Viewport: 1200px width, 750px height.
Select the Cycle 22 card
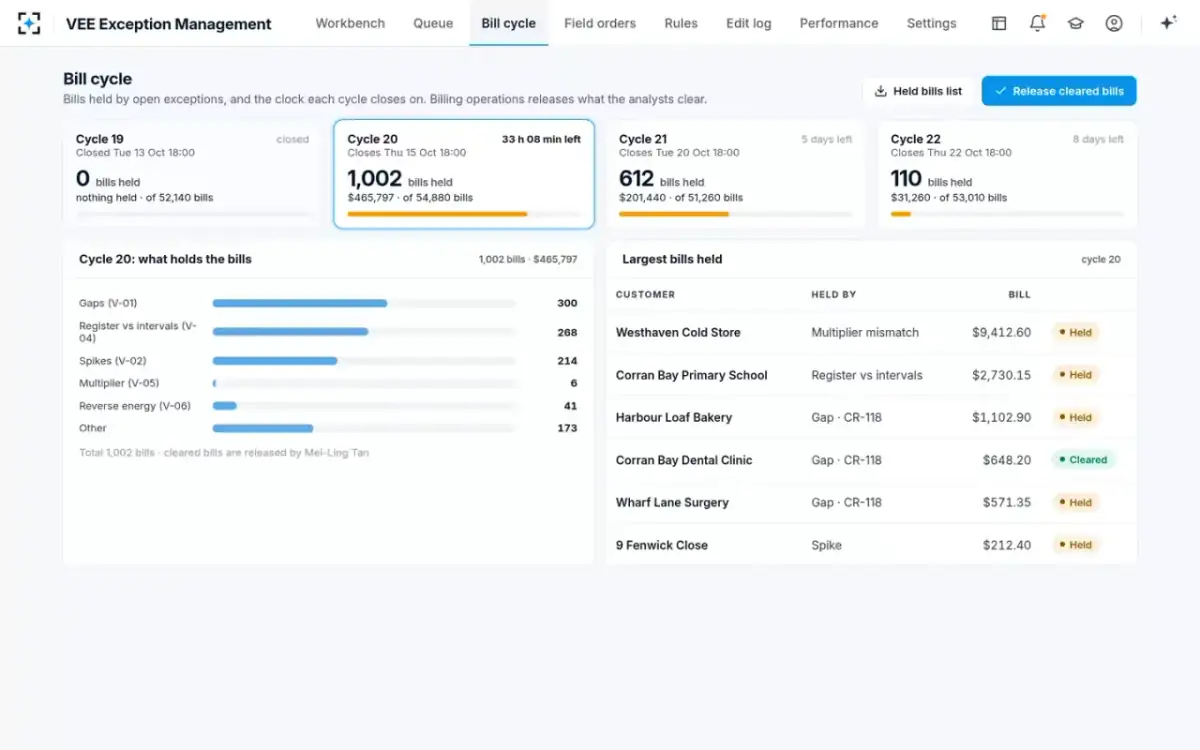click(x=1007, y=175)
